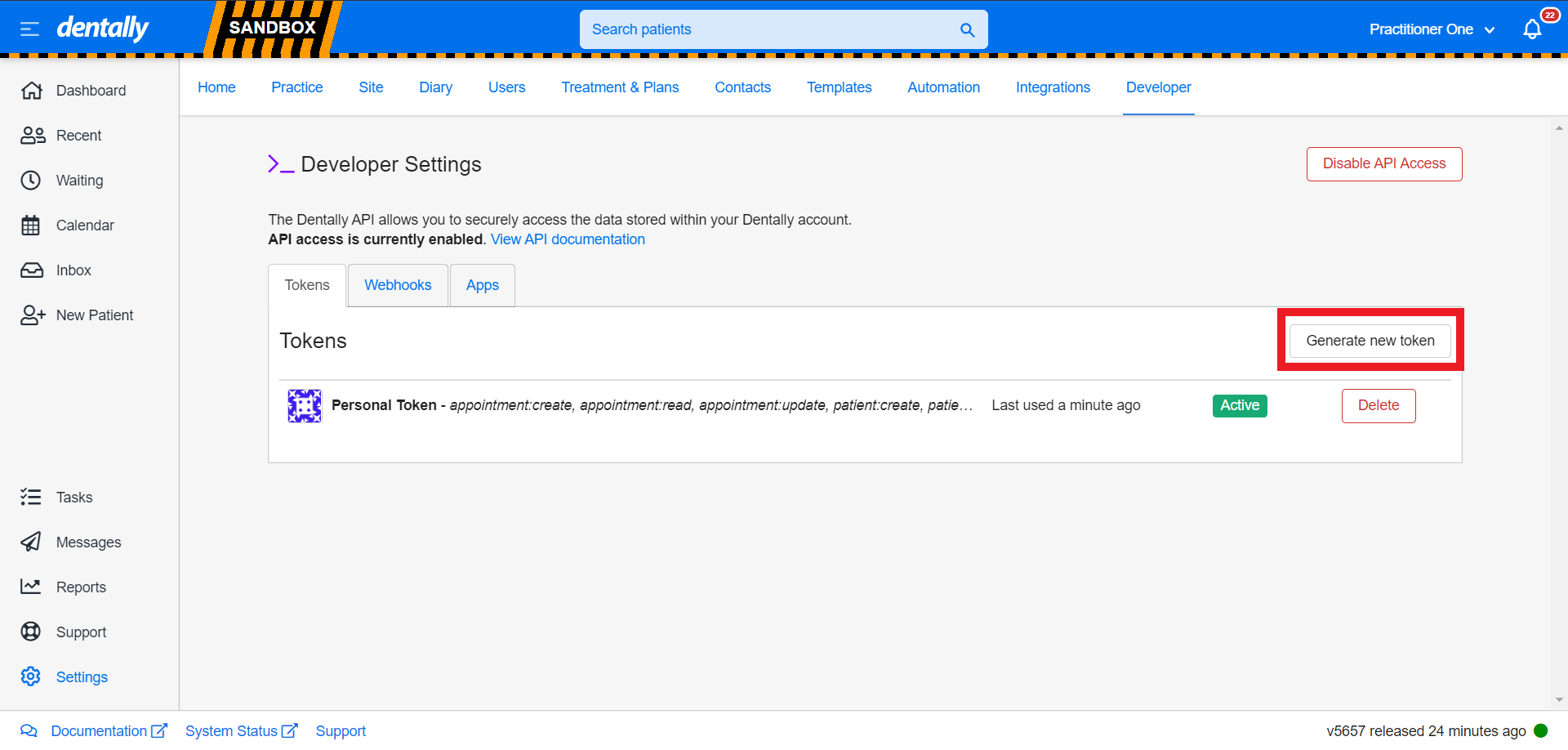Click the Personal Token avatar thumbnail
This screenshot has height=750, width=1568.
click(305, 406)
